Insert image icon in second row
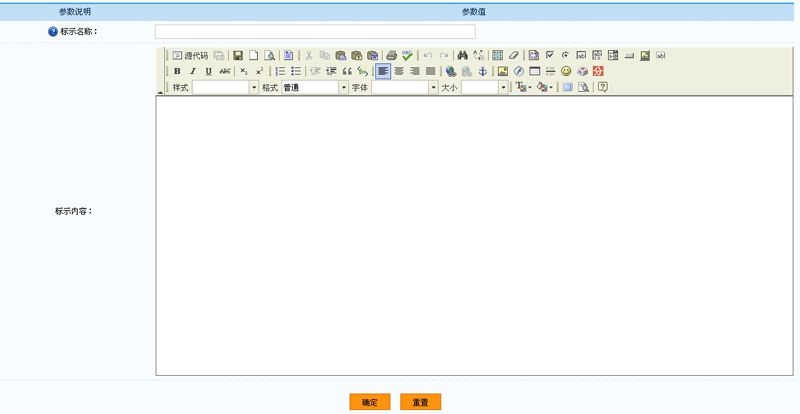800x414 pixels. tap(503, 71)
